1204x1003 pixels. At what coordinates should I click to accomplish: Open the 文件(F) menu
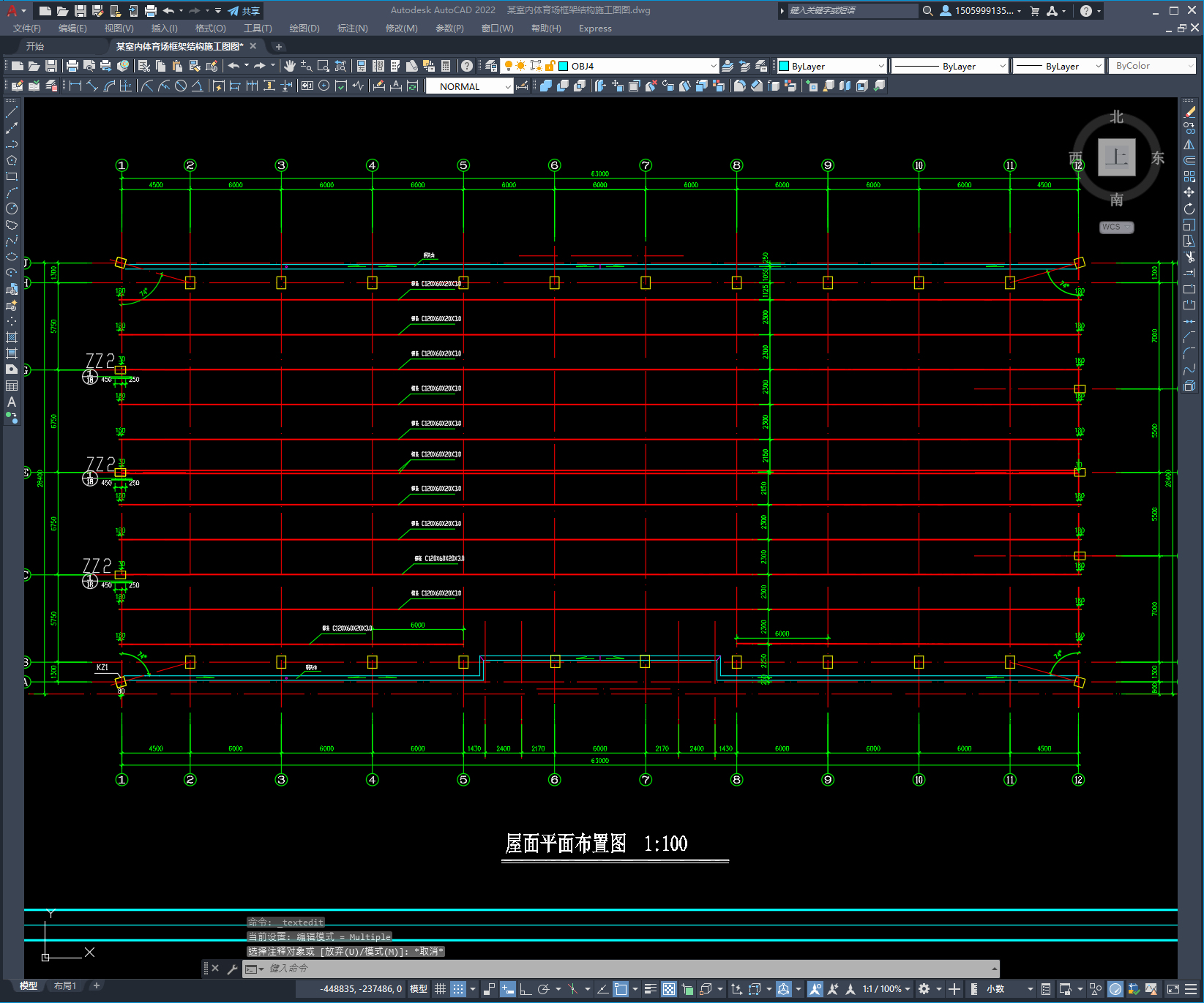tap(27, 29)
